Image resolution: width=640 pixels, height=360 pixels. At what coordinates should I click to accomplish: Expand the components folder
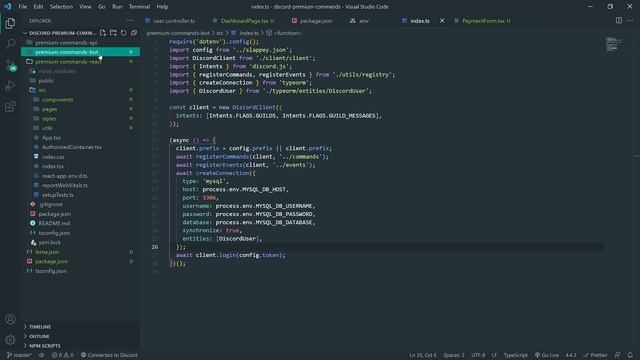click(x=81, y=100)
